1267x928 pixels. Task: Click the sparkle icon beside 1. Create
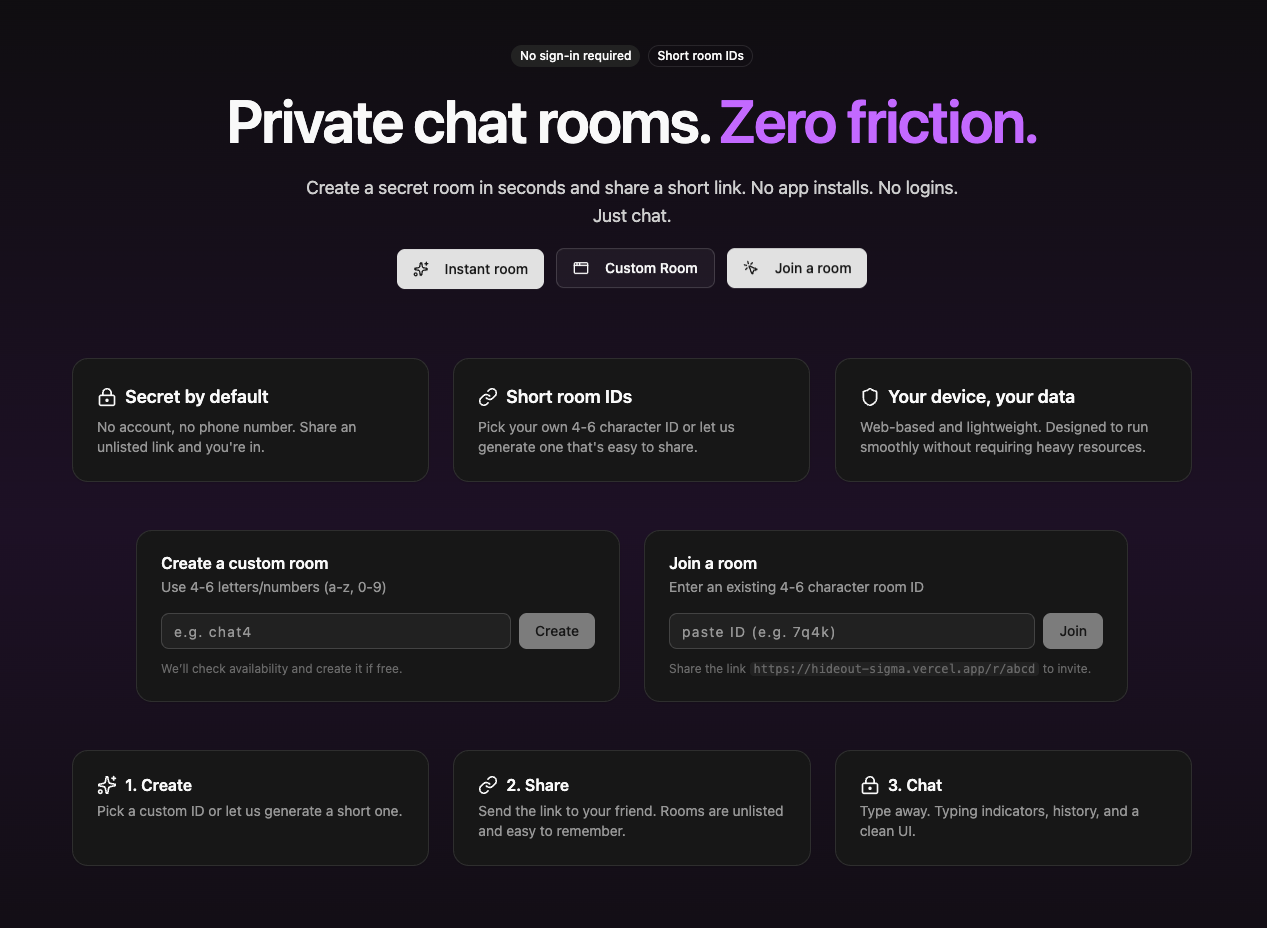click(x=107, y=785)
